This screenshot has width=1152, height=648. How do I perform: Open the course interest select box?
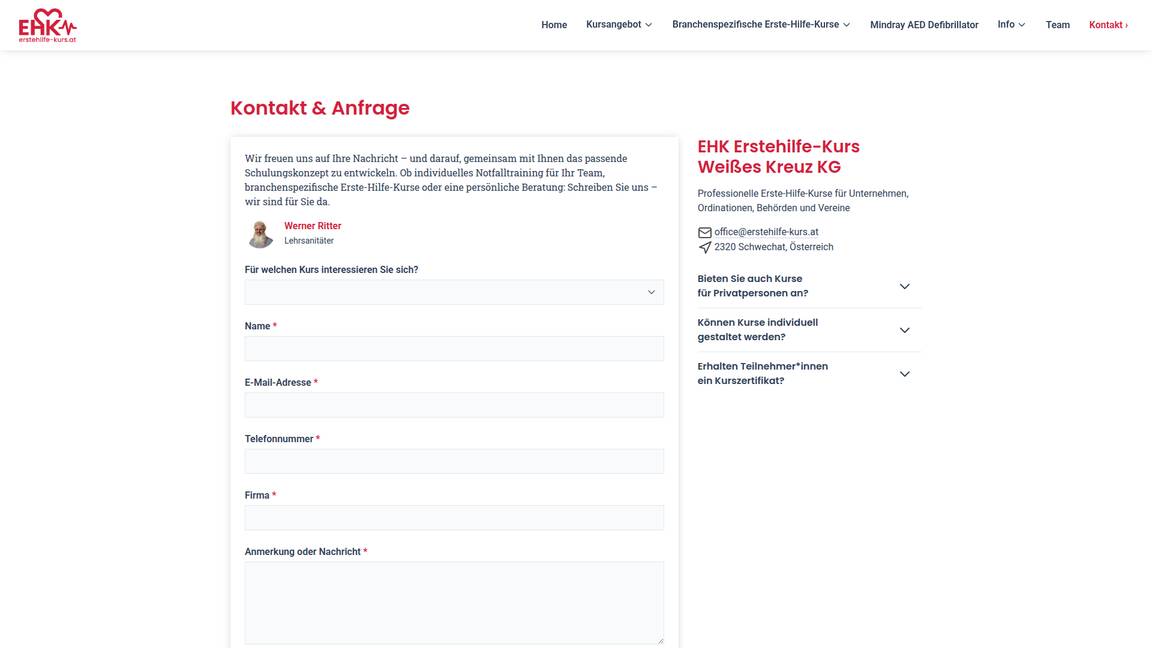click(453, 292)
